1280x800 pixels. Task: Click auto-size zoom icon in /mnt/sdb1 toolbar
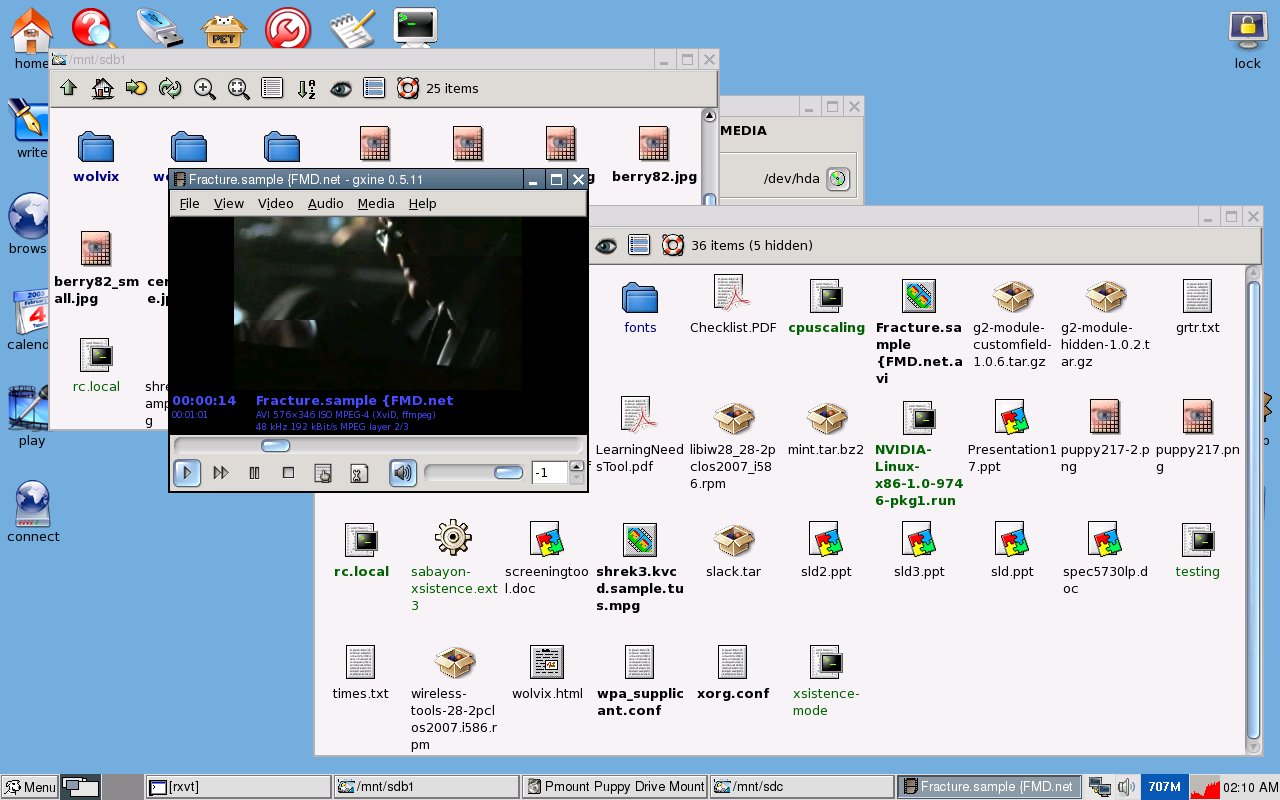238,88
